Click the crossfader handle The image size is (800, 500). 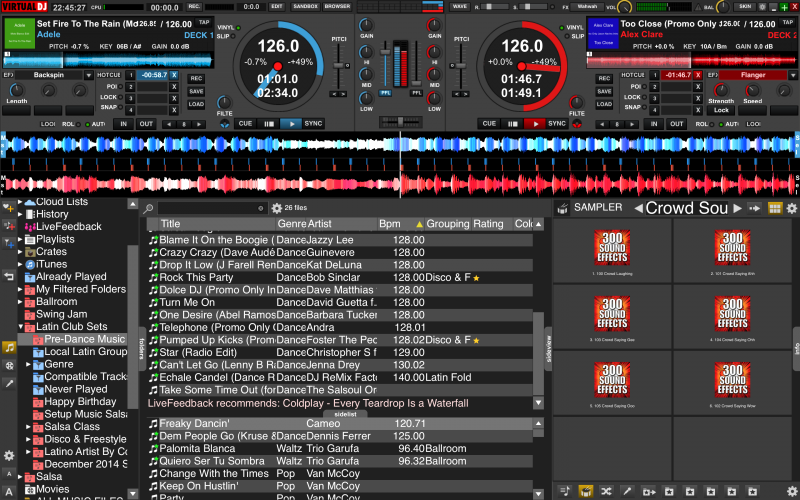pyautogui.click(x=401, y=121)
